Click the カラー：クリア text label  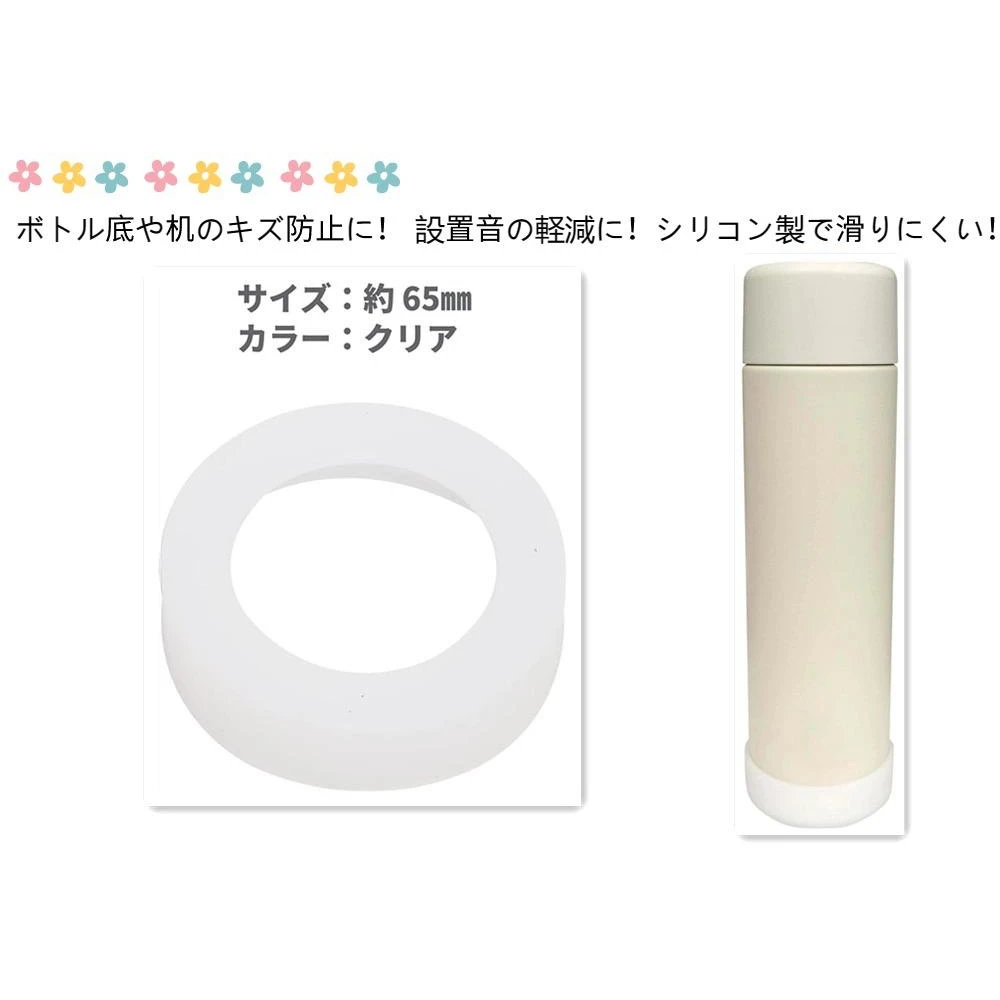[348, 339]
